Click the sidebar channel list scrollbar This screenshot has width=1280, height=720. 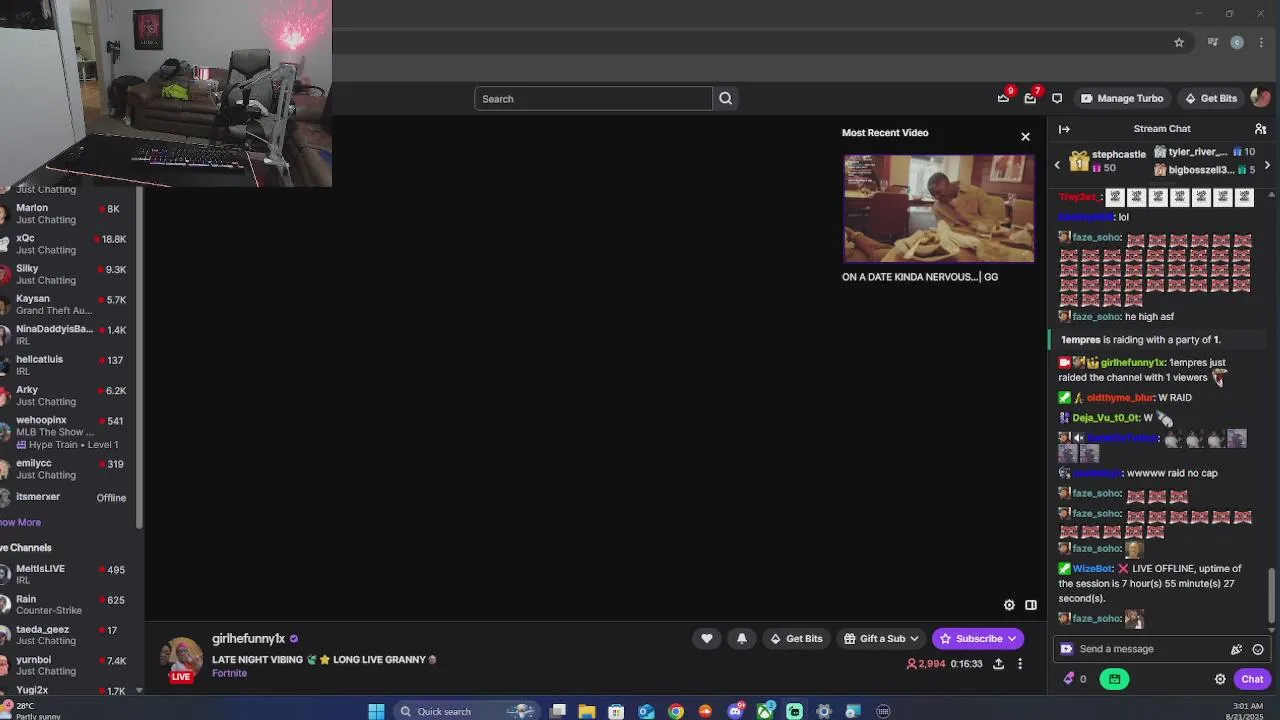[140, 360]
